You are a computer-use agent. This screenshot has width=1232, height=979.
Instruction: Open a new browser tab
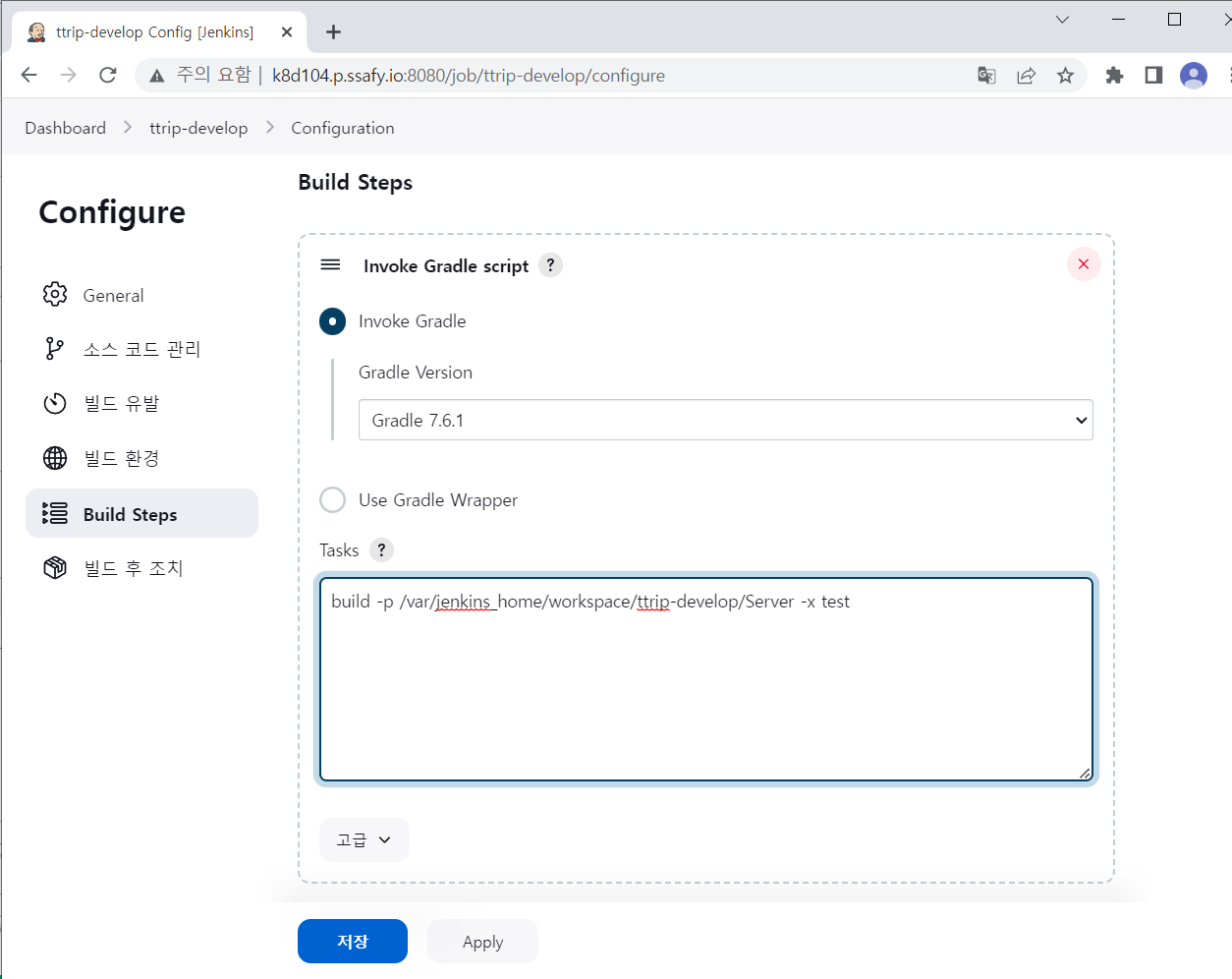click(334, 32)
